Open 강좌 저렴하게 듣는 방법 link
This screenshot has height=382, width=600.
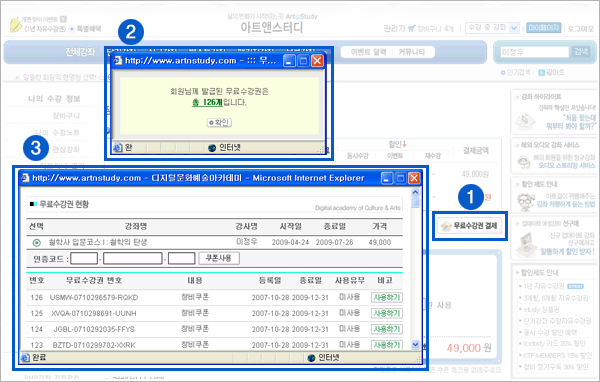coord(566,204)
